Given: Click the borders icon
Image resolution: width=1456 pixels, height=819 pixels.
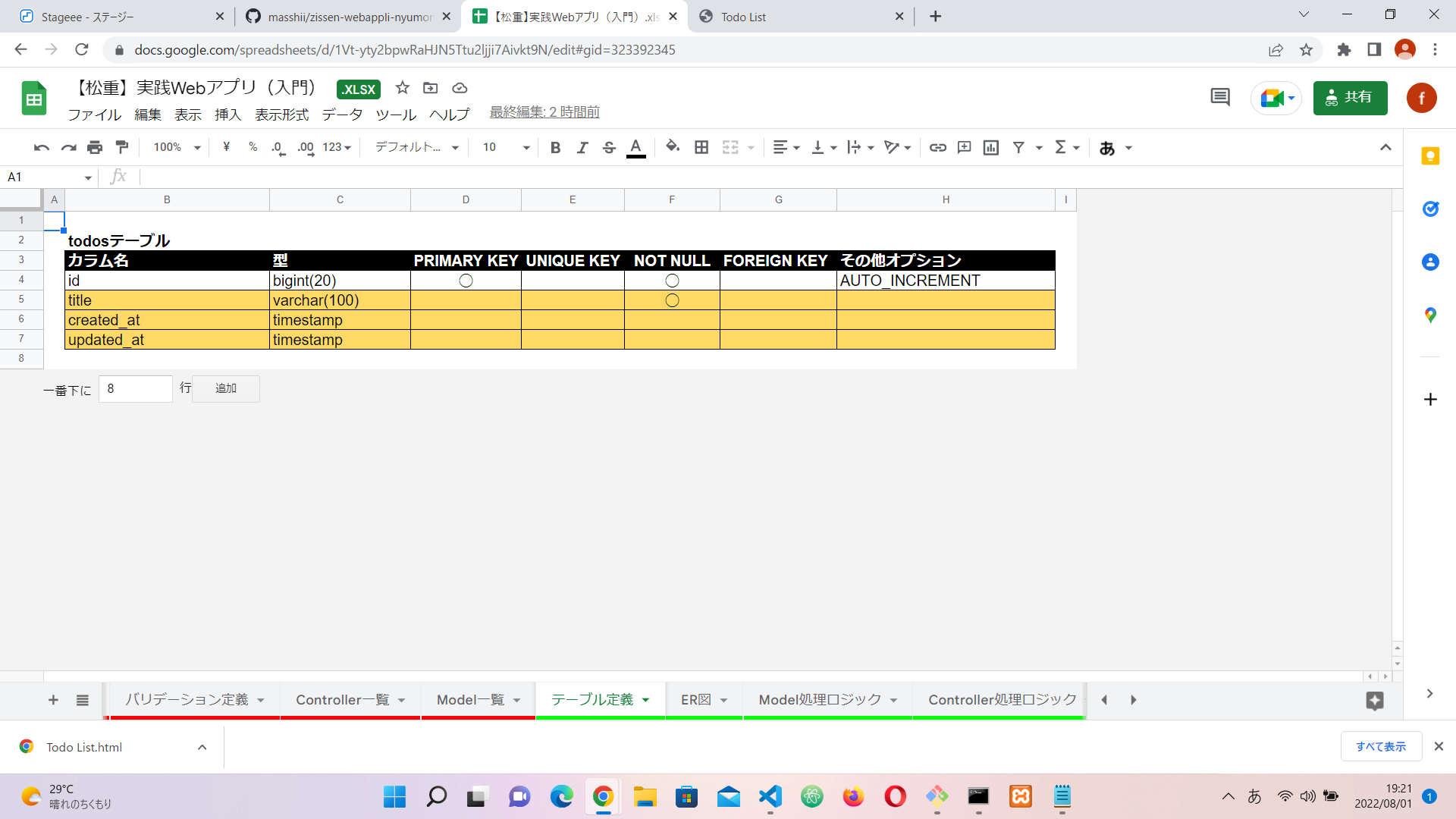Looking at the screenshot, I should (x=701, y=147).
